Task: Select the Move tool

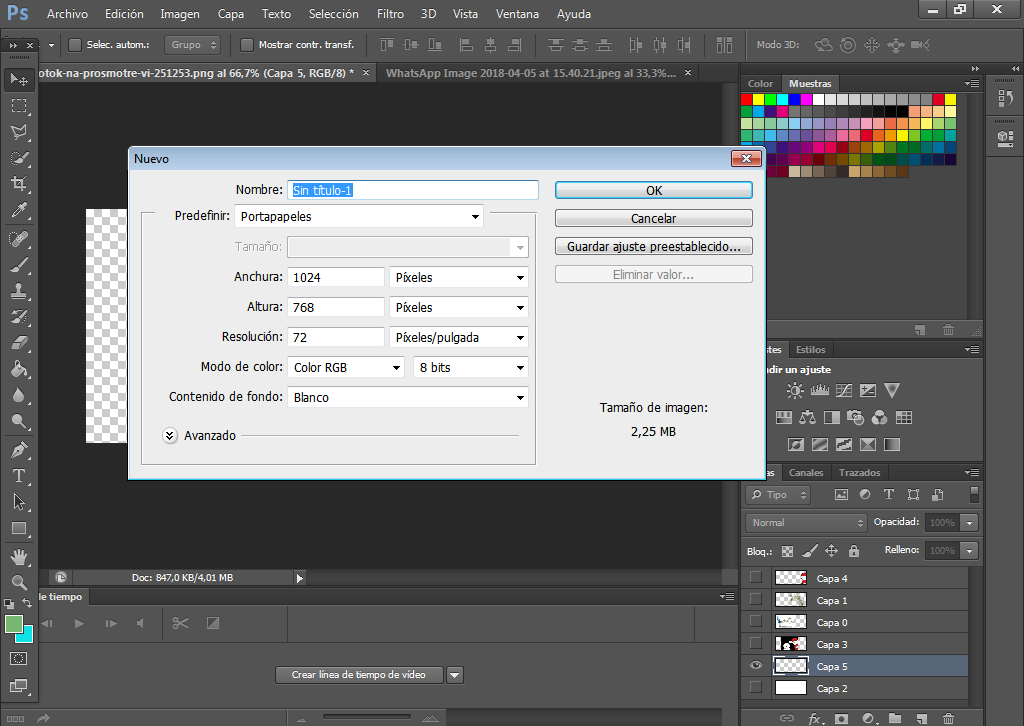Action: [x=19, y=80]
